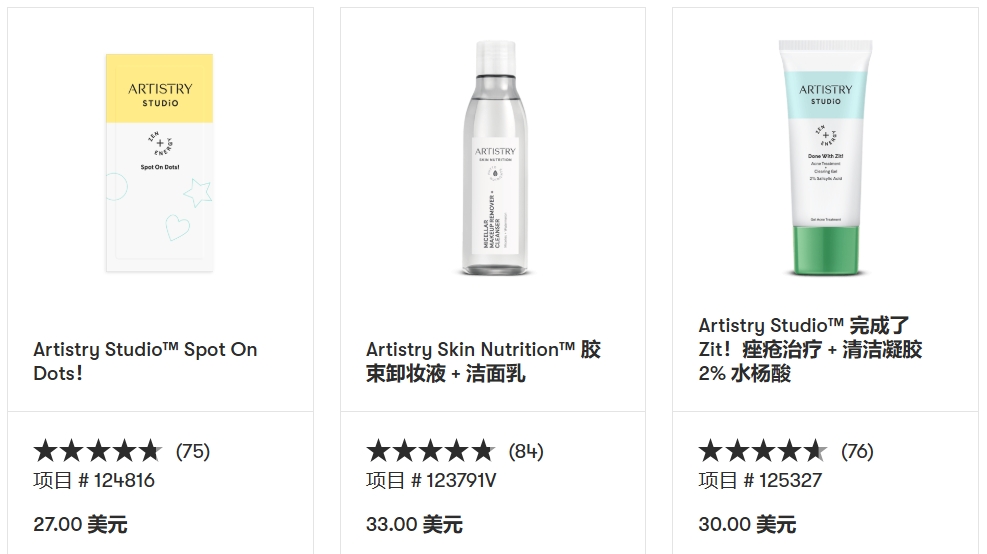Open the Micellar Makeup Remover bottle image
The width and height of the screenshot is (987, 554).
(x=492, y=160)
